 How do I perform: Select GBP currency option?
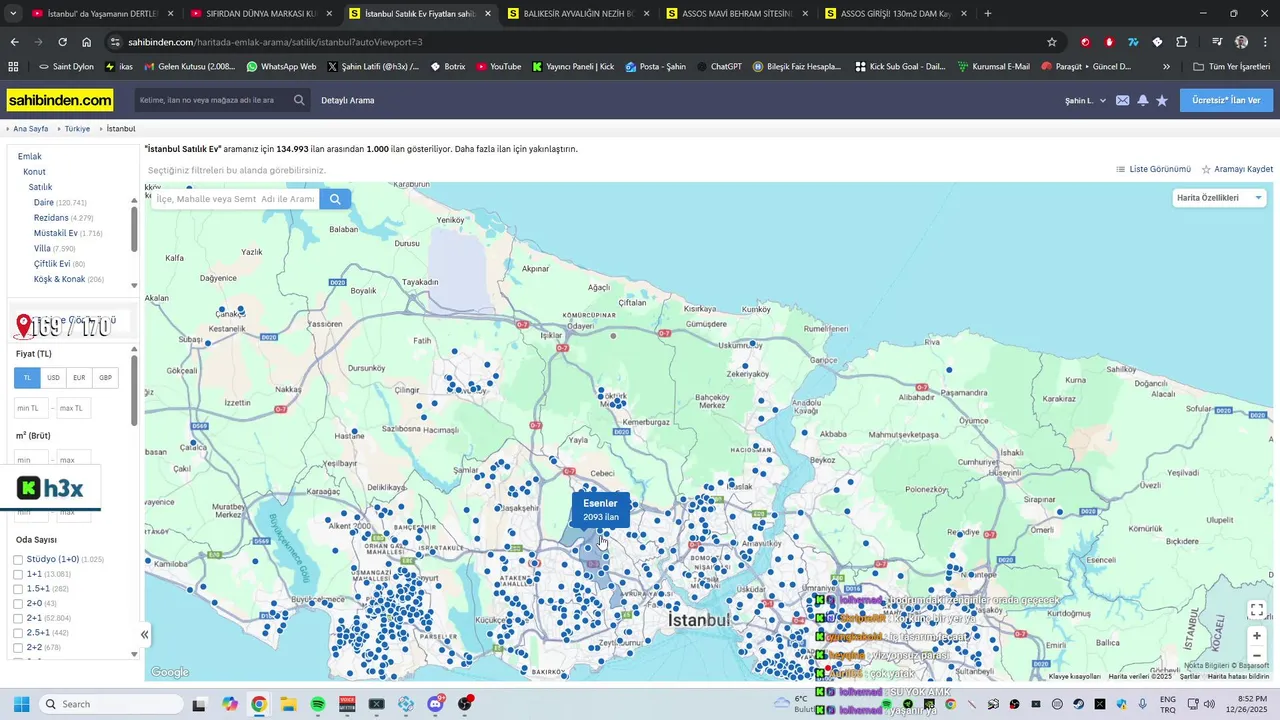[x=105, y=378]
